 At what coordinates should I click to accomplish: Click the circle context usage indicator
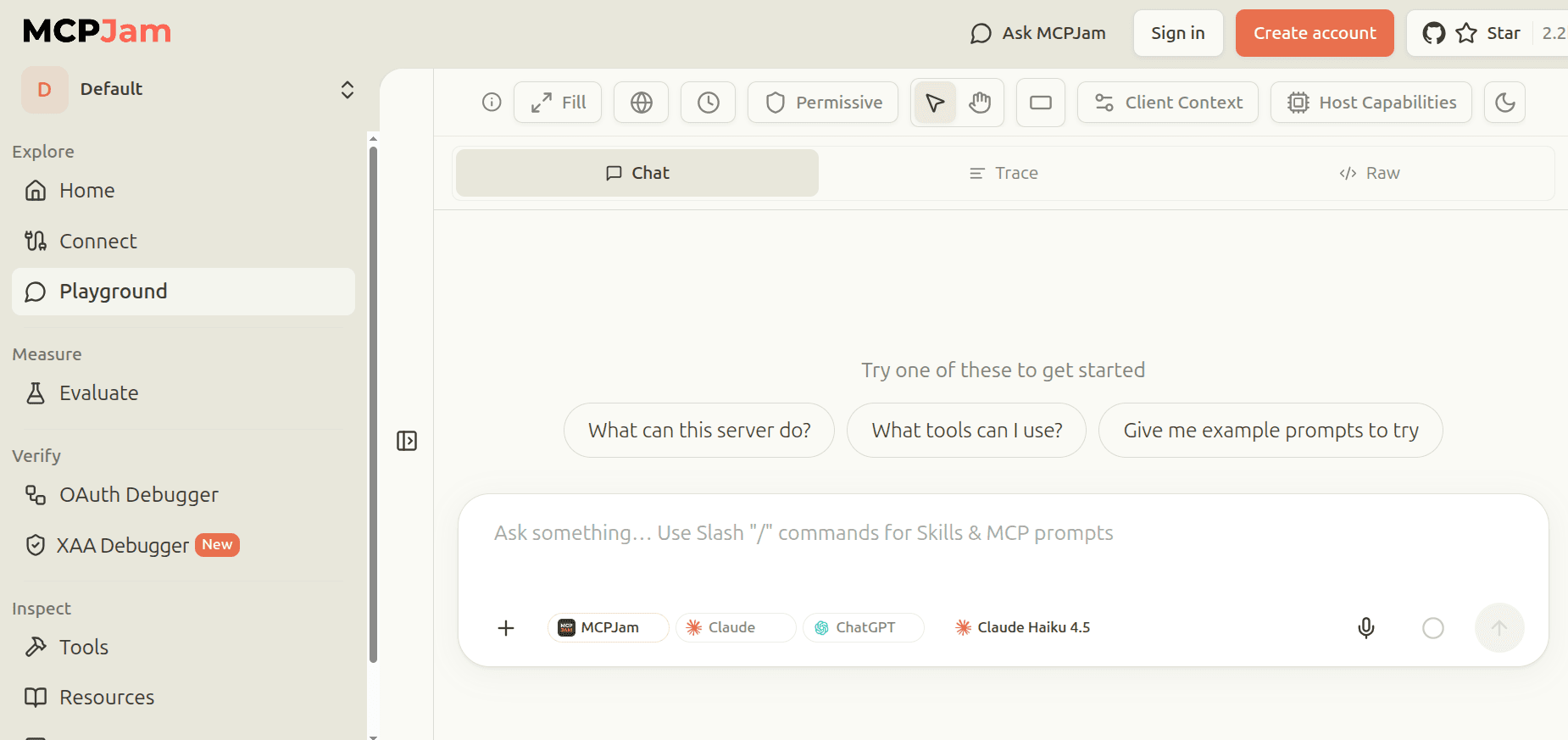coord(1433,628)
